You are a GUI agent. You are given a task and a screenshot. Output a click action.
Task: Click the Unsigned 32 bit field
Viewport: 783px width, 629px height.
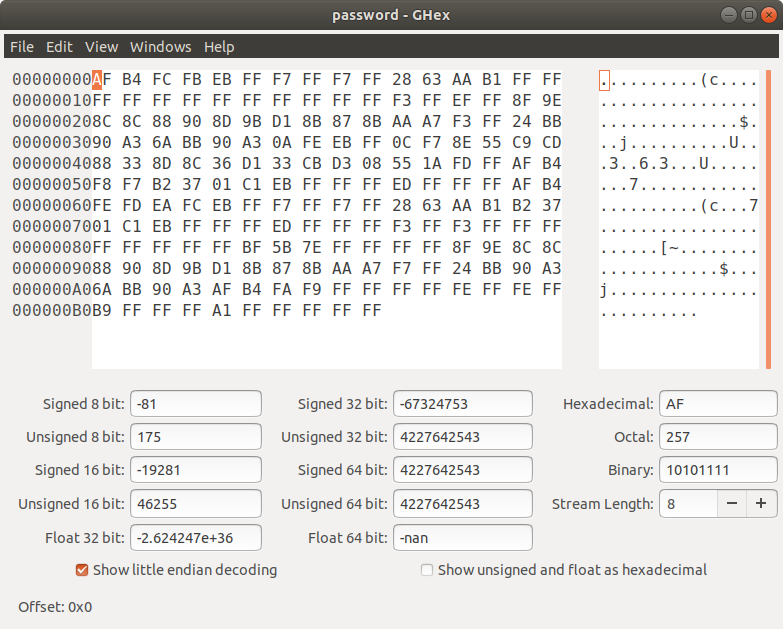click(463, 437)
